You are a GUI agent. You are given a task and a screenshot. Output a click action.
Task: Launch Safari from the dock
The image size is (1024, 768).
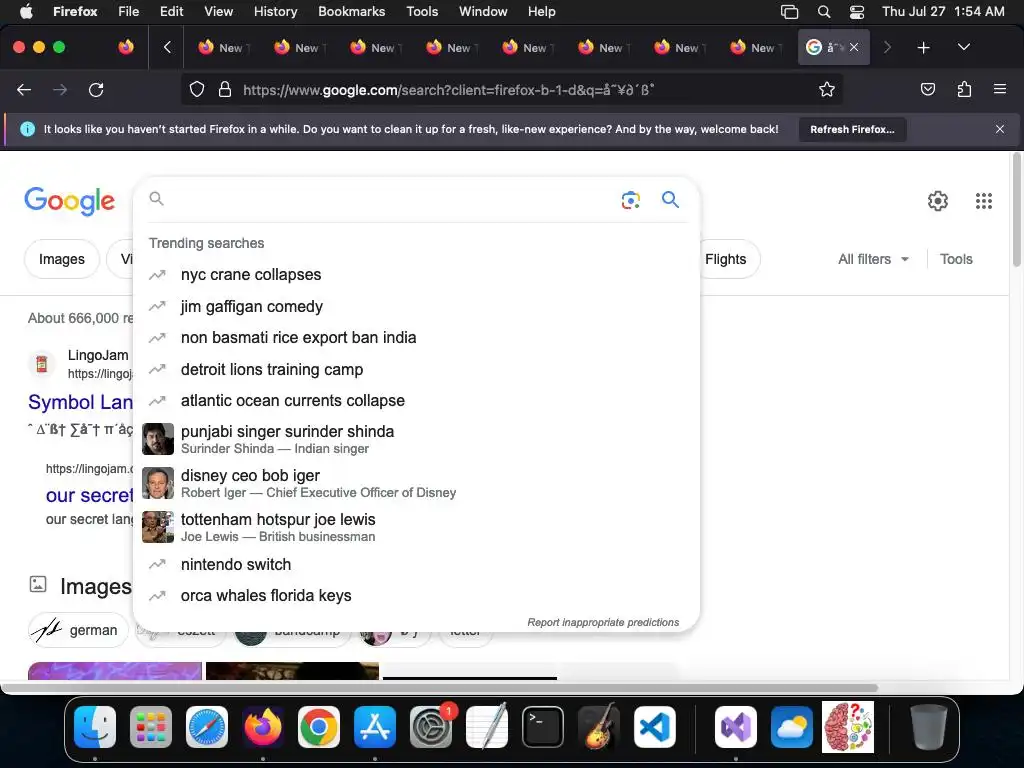pos(207,727)
